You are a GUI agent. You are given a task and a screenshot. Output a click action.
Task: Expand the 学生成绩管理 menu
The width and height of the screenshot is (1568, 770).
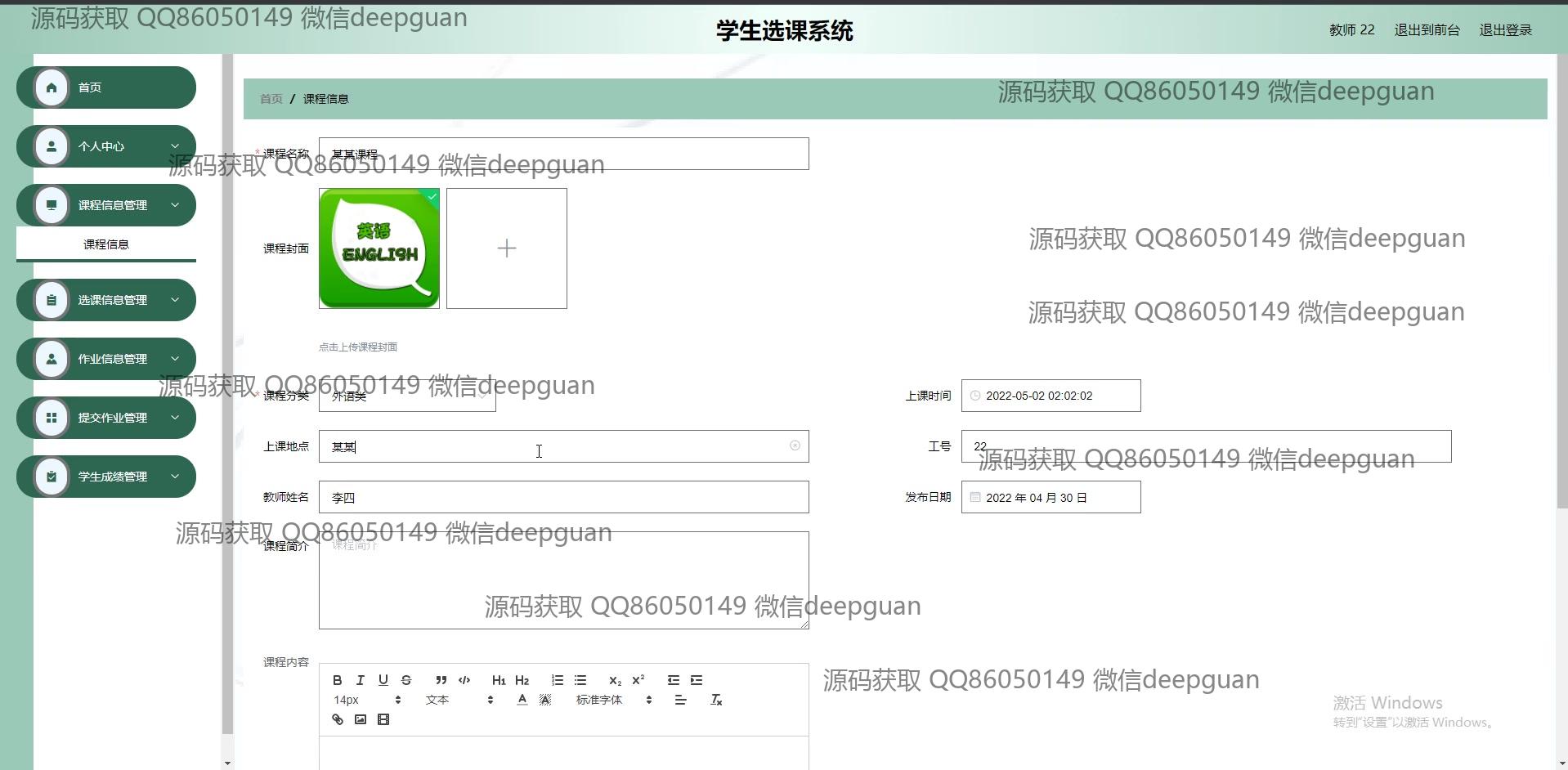[106, 477]
